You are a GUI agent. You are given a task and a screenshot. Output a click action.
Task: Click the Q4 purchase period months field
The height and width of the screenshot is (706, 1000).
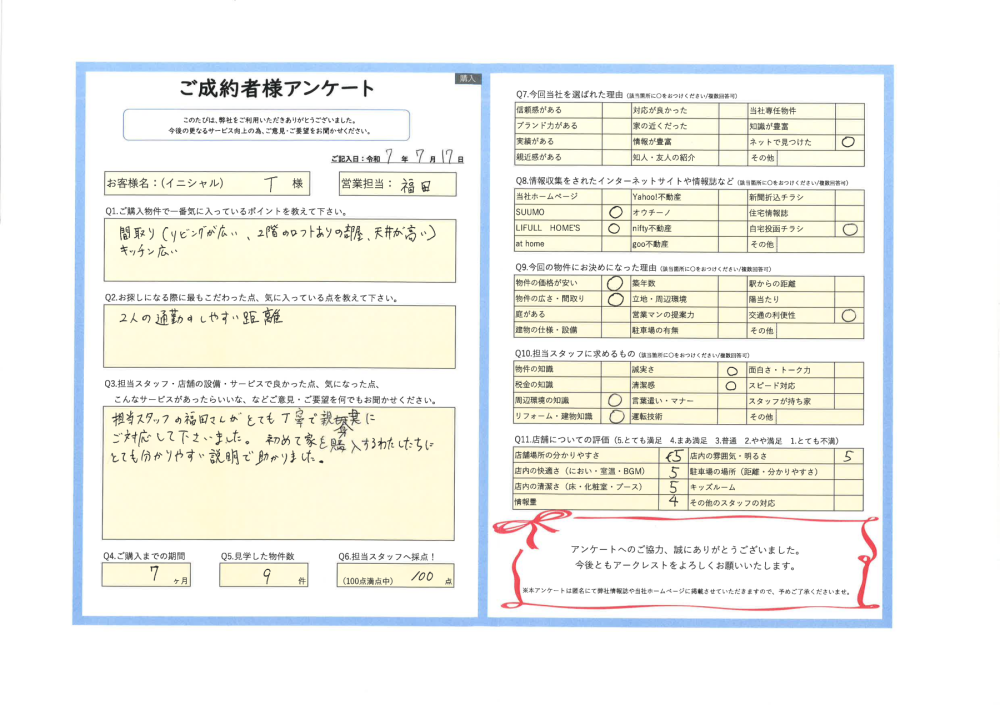pyautogui.click(x=150, y=578)
